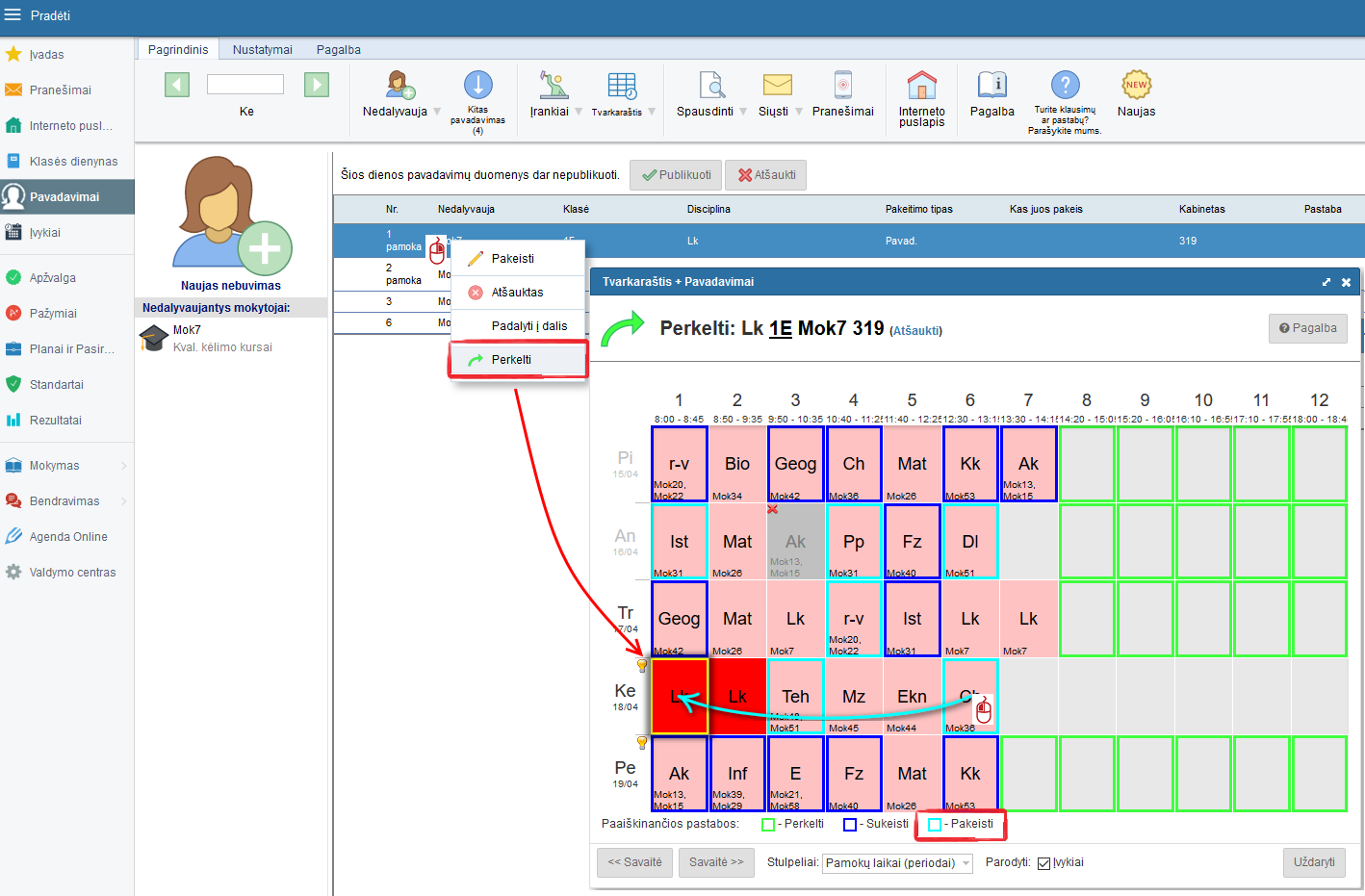Select Friday period 2 Inf cell
The height and width of the screenshot is (896, 1365).
pos(737,774)
